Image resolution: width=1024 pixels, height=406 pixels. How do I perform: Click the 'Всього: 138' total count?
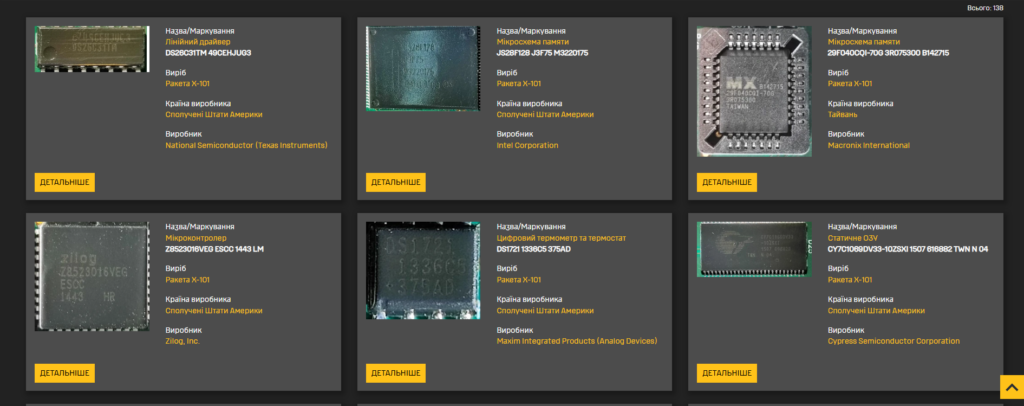tap(985, 8)
